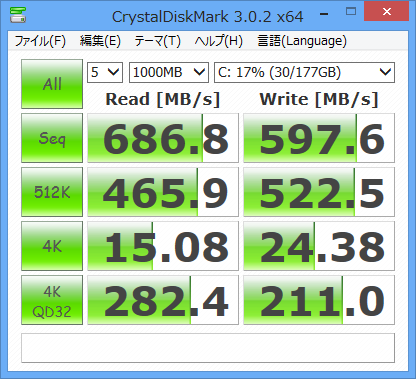Image resolution: width=416 pixels, height=379 pixels.
Task: Open the 言語(Language) menu
Action: point(302,41)
